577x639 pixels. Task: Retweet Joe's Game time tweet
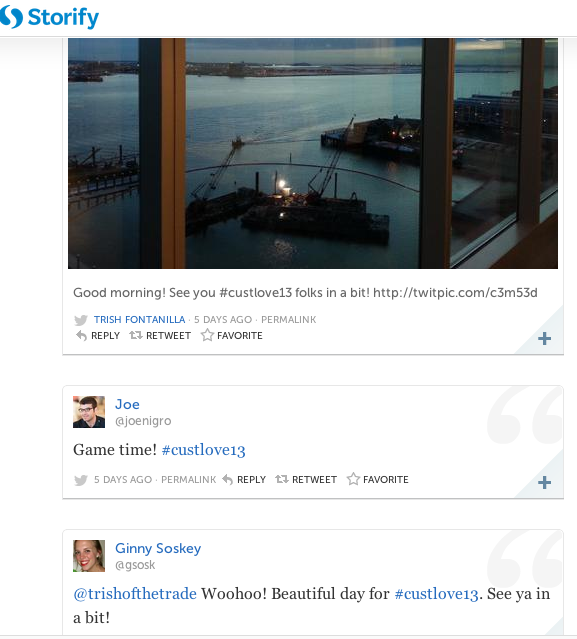[306, 479]
